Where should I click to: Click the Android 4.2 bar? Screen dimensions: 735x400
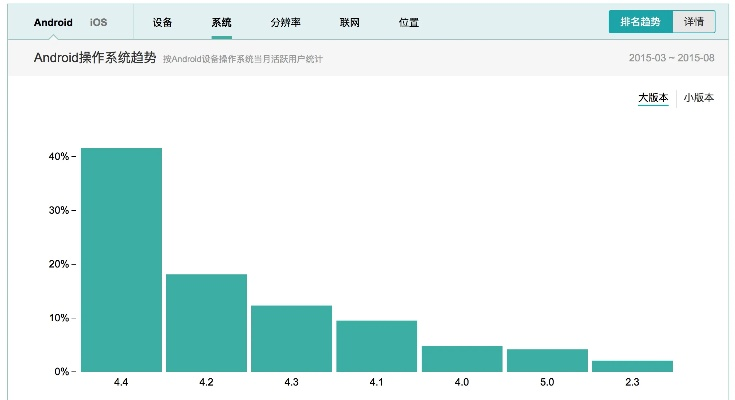click(206, 322)
